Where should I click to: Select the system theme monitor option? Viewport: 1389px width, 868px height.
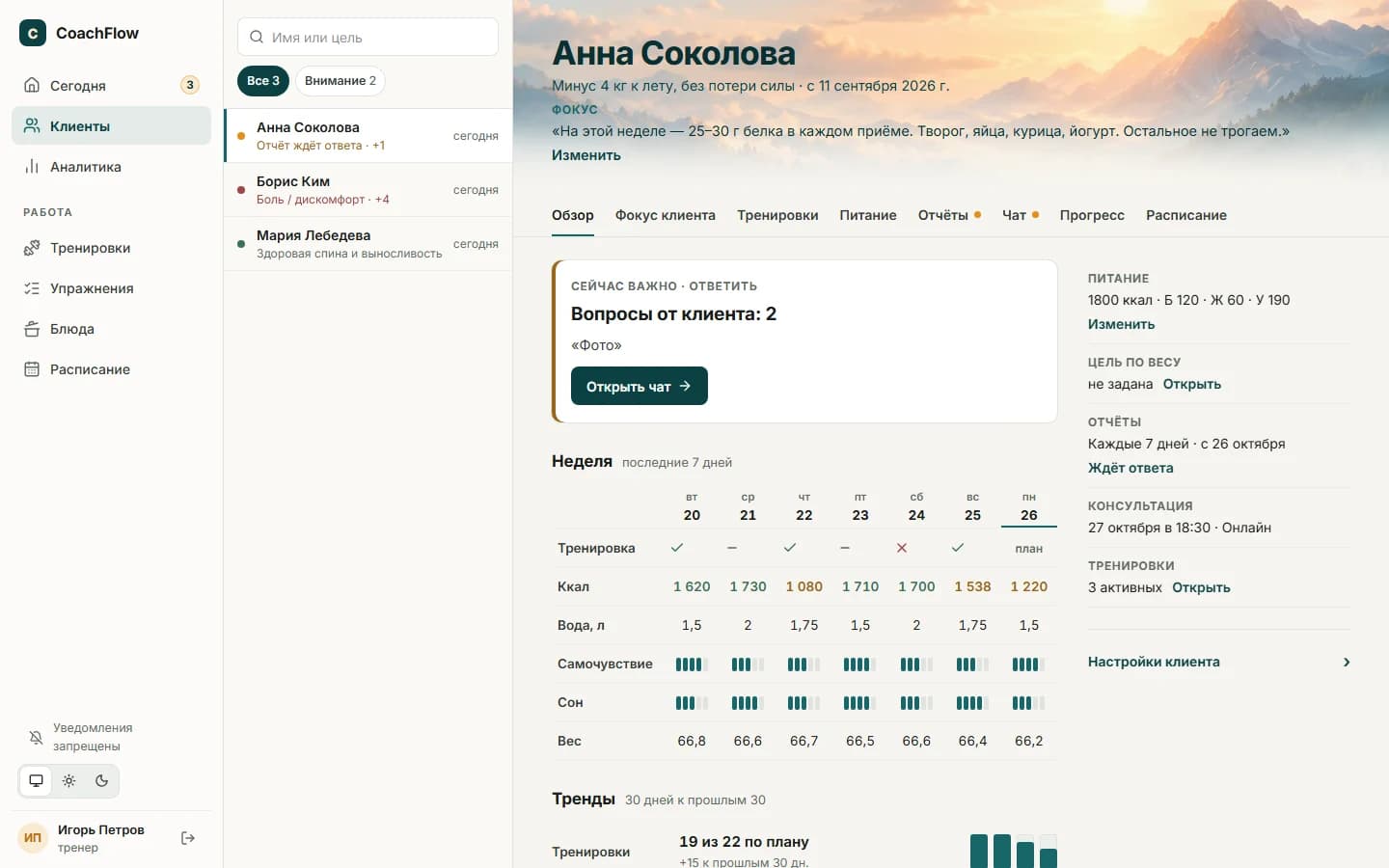(x=37, y=780)
